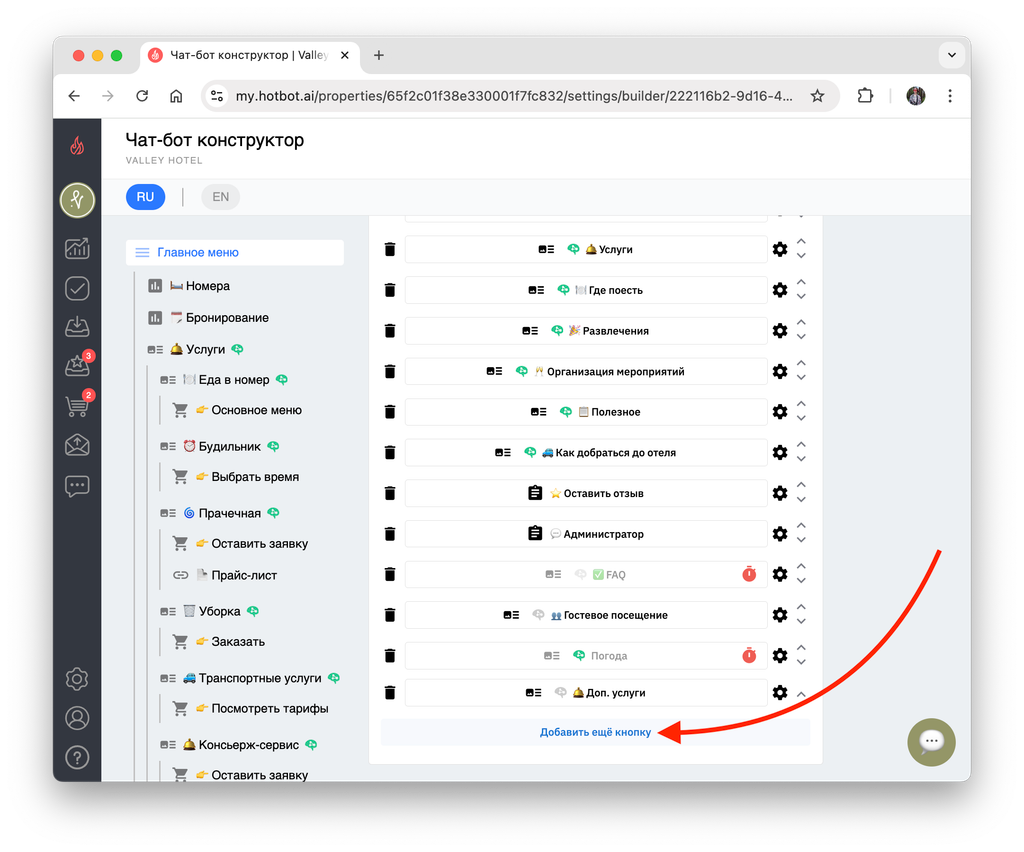
Task: Click the browser address bar
Action: 514,96
